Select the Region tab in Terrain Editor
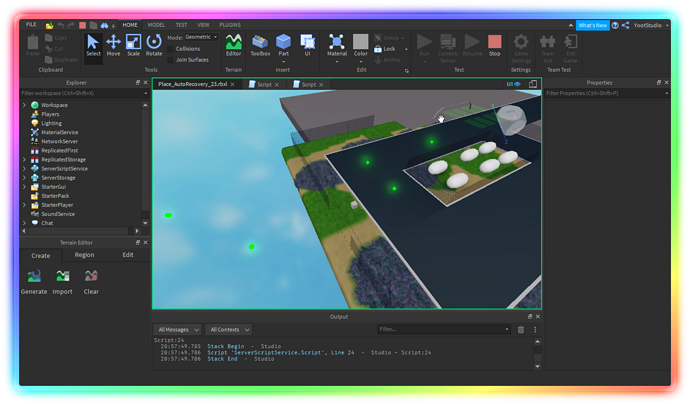This screenshot has width=690, height=404. tap(84, 255)
